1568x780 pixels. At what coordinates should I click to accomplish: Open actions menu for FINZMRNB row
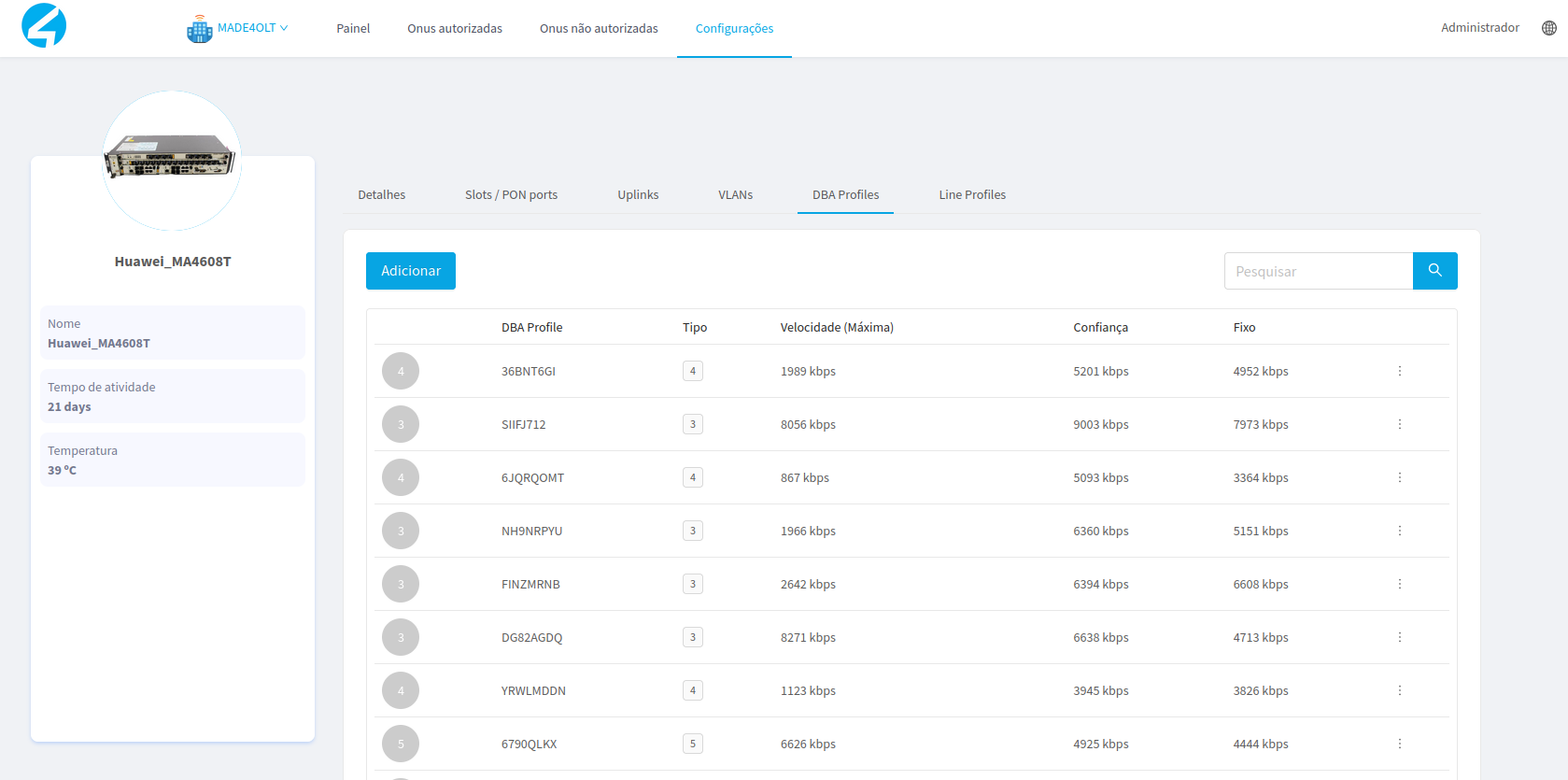click(1399, 584)
